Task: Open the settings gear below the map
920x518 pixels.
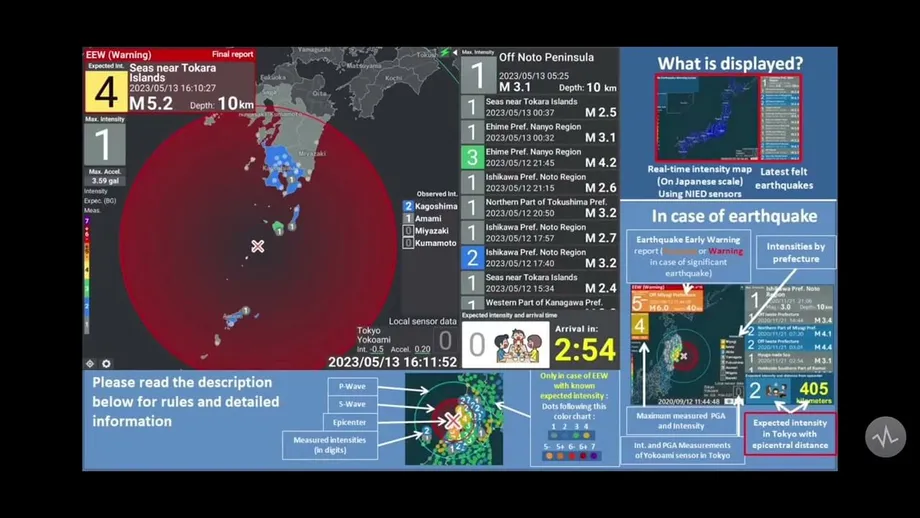Action: [x=106, y=364]
